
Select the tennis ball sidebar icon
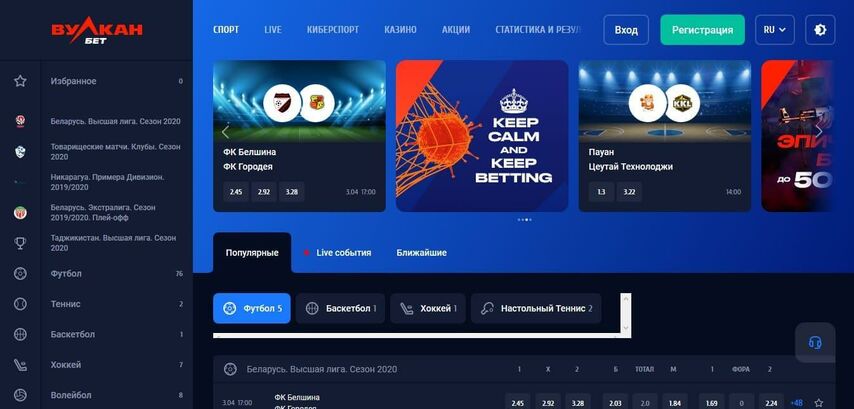click(x=20, y=304)
